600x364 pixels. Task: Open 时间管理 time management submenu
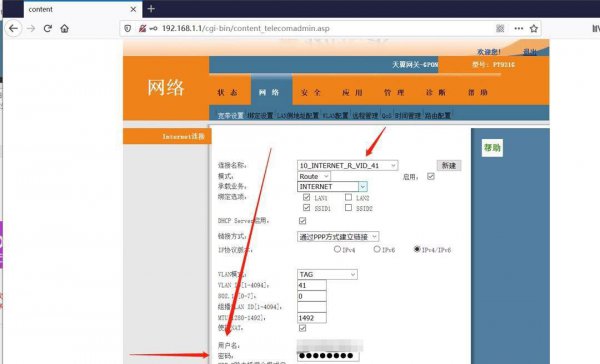pyautogui.click(x=408, y=115)
